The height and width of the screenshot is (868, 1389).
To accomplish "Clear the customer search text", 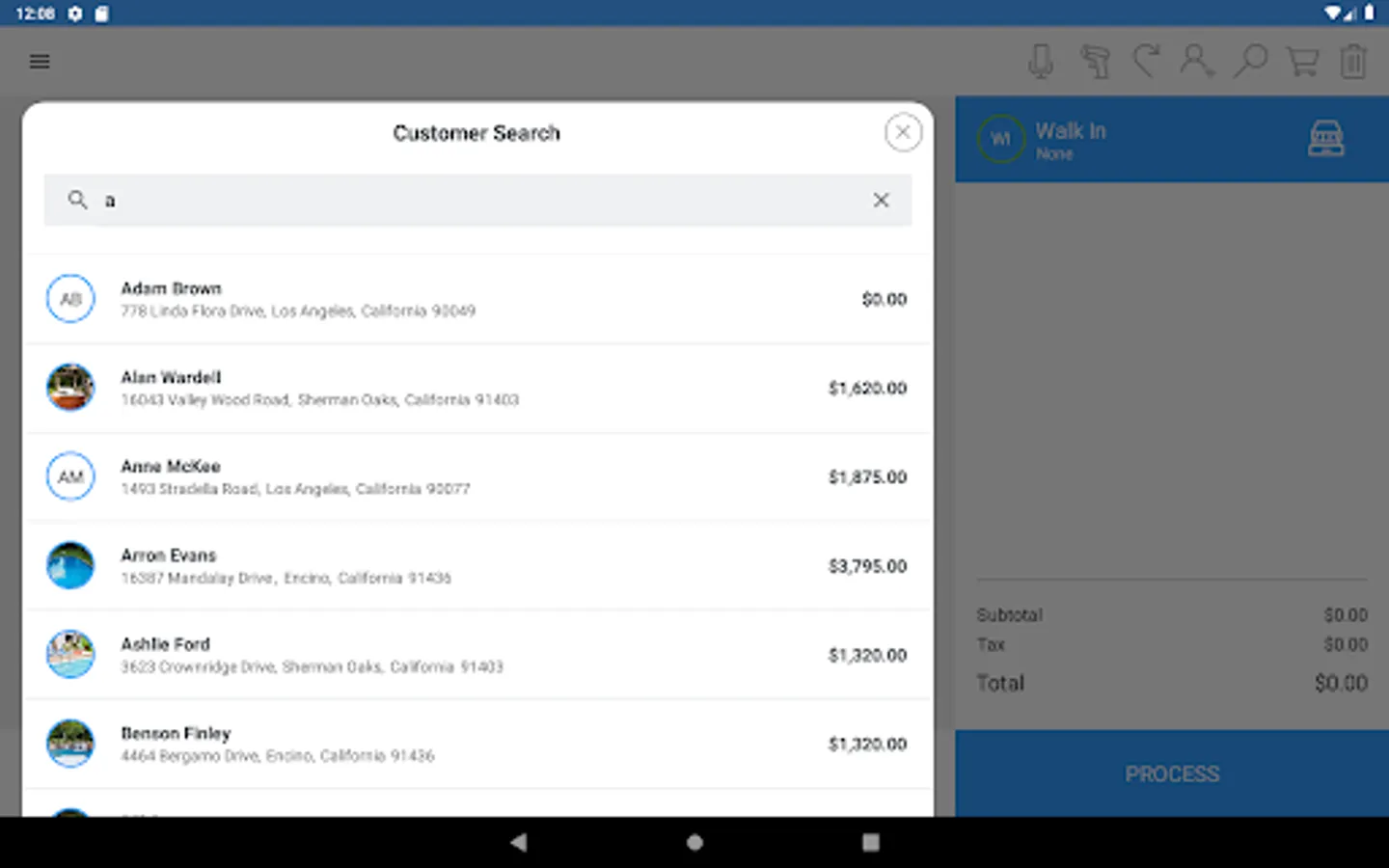I will pos(881,201).
